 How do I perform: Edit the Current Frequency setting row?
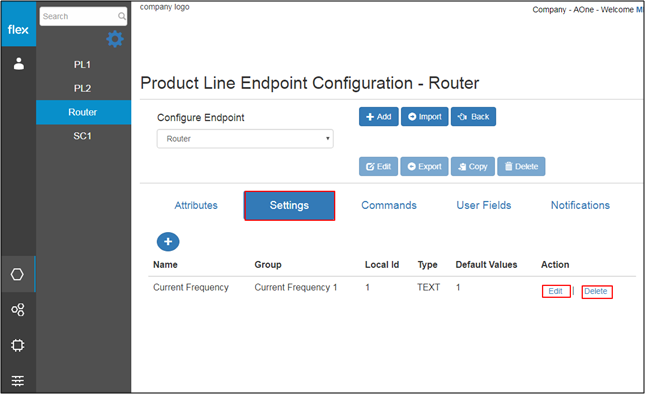[x=556, y=291]
